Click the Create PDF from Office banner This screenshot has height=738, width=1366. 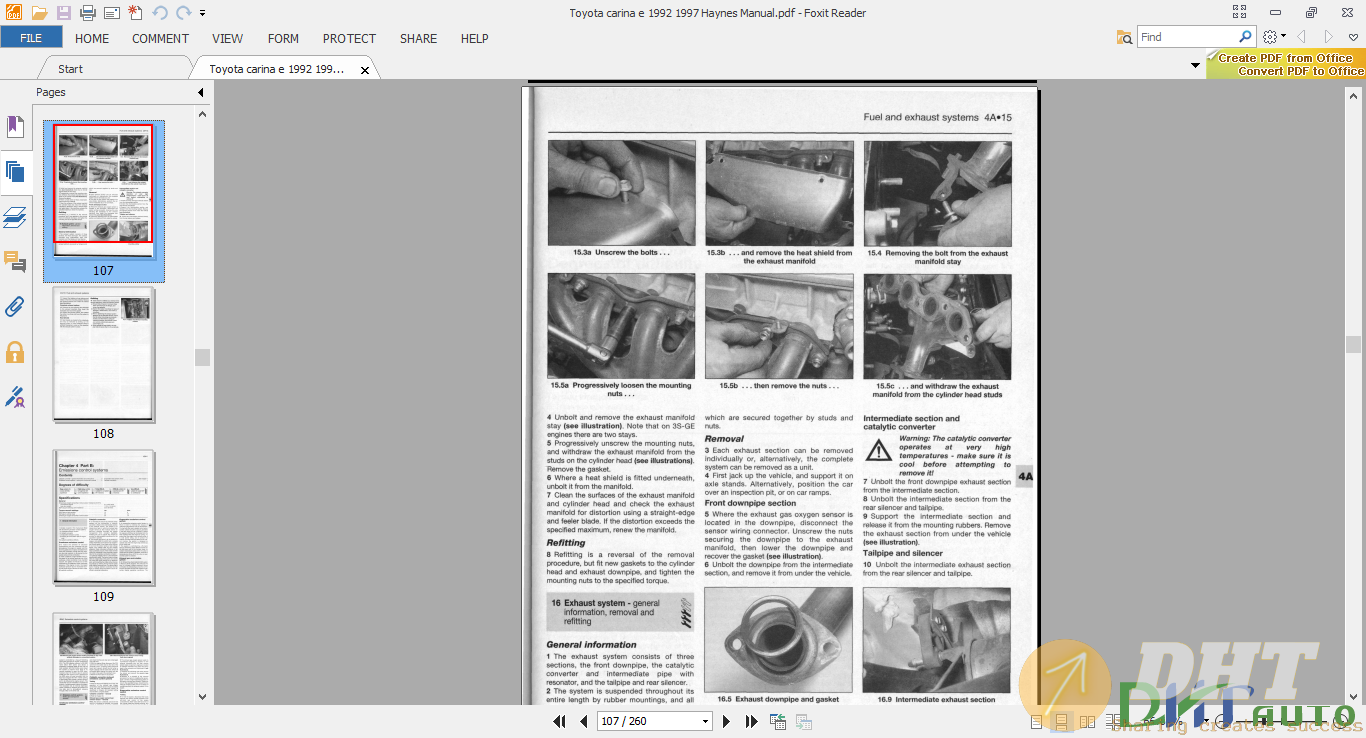(x=1286, y=65)
